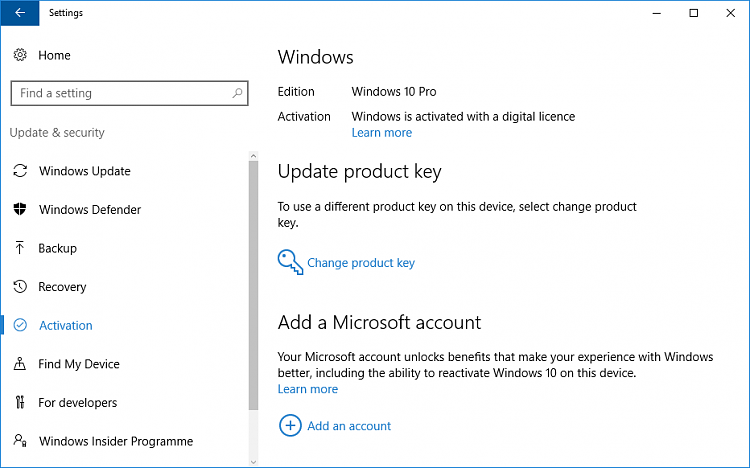Click the Update product key heading

pos(359,172)
